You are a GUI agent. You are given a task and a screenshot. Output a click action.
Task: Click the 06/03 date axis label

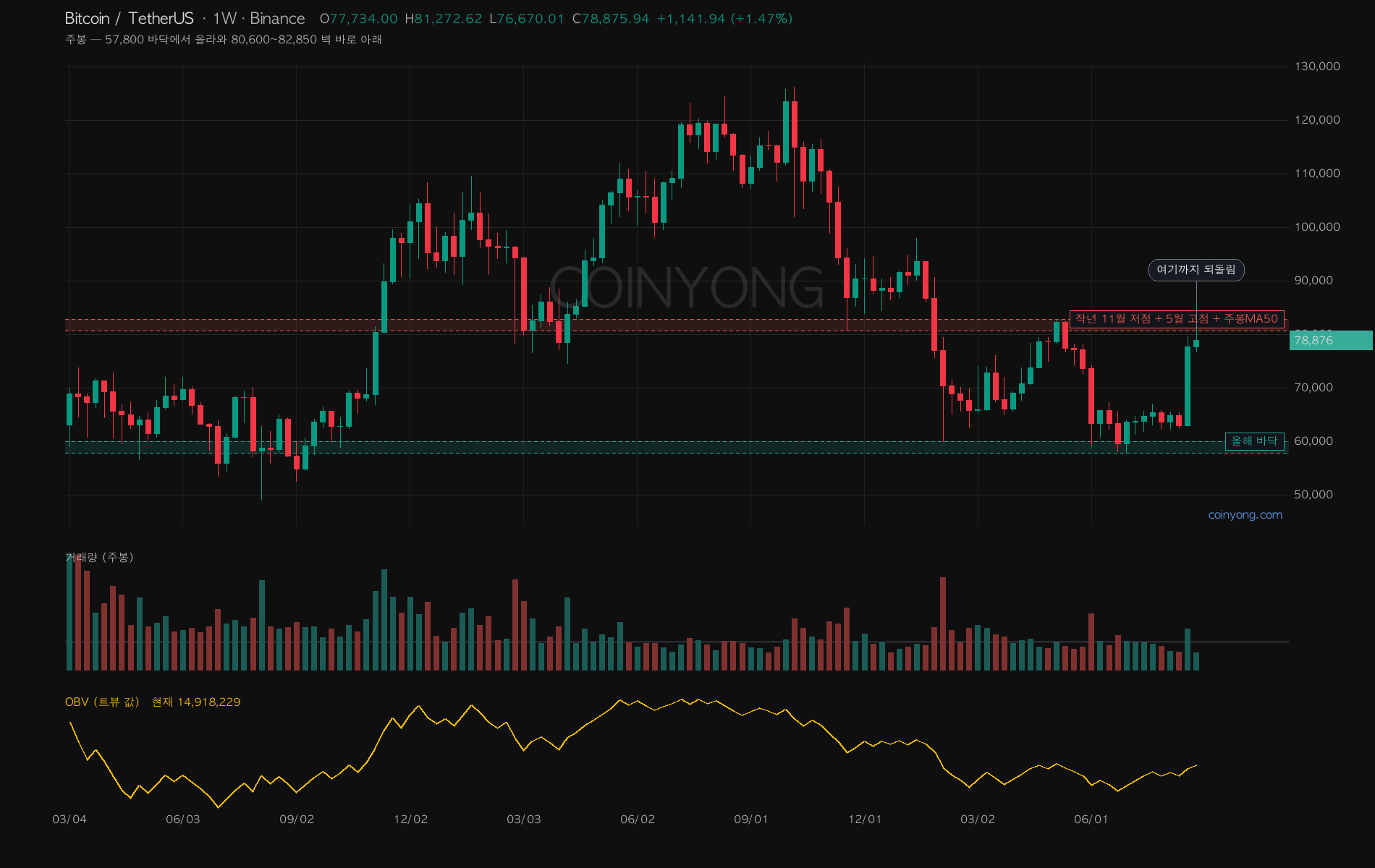tap(183, 820)
